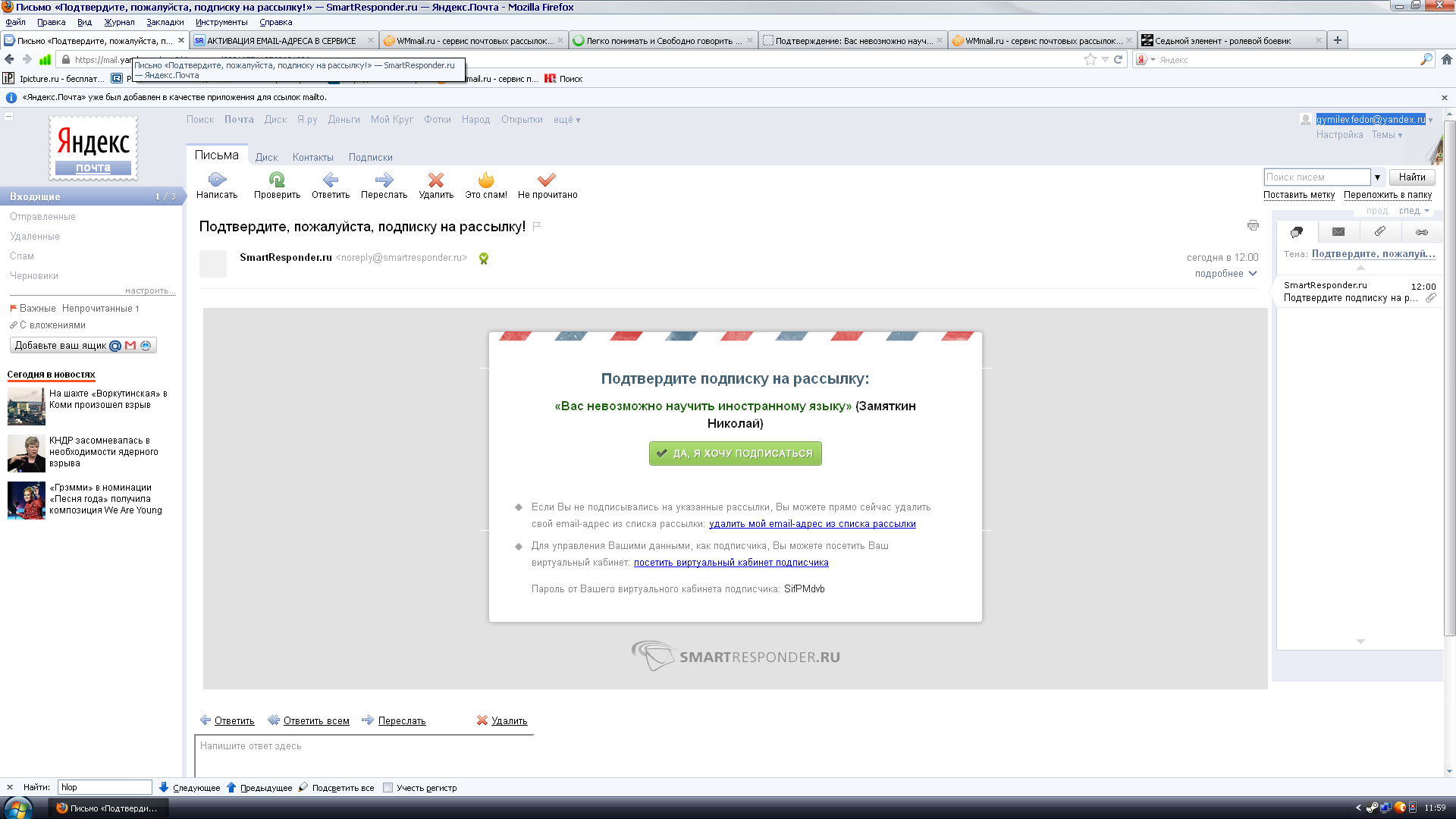
Task: Open browser home page icon
Action: (x=1447, y=59)
